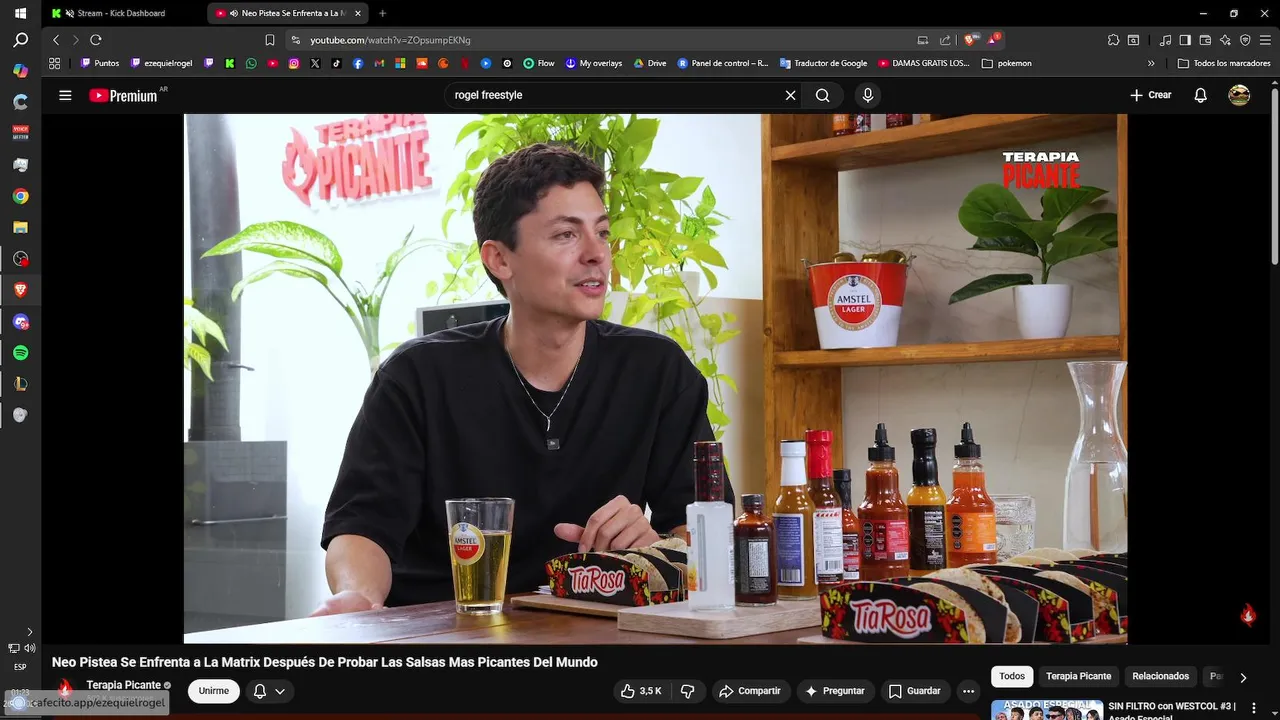Open the WhatsApp bookmark icon
Viewport: 1280px width, 720px height.
tap(251, 63)
